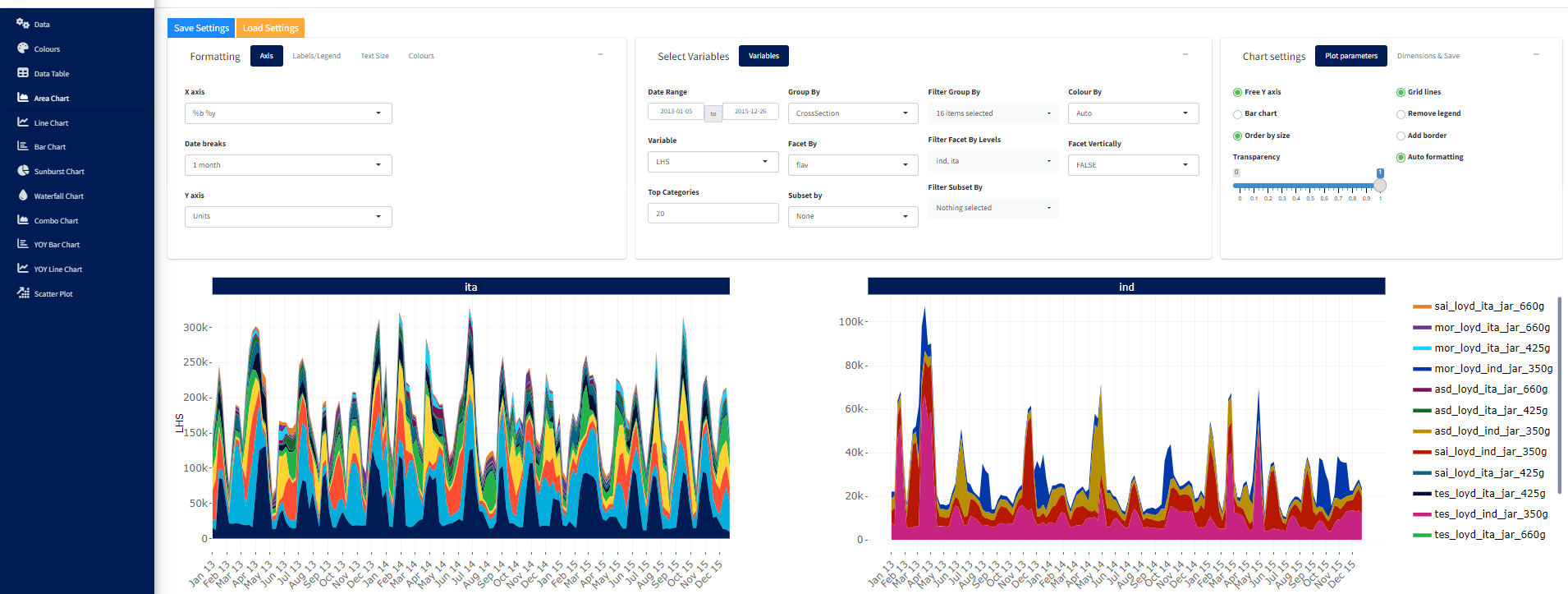
Task: Enable the Bar chart radio option
Action: (x=1237, y=114)
